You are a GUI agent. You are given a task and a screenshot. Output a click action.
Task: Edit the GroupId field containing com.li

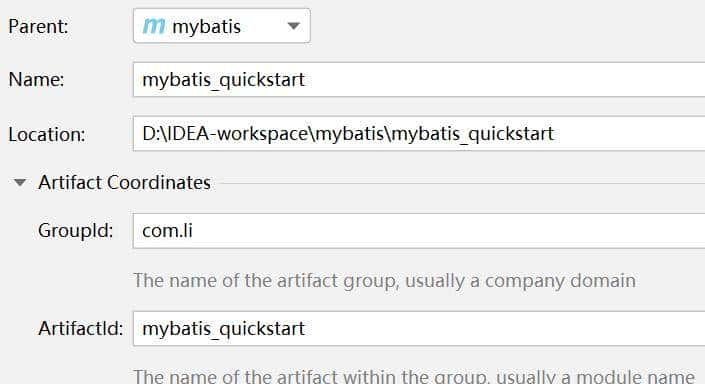coord(419,231)
